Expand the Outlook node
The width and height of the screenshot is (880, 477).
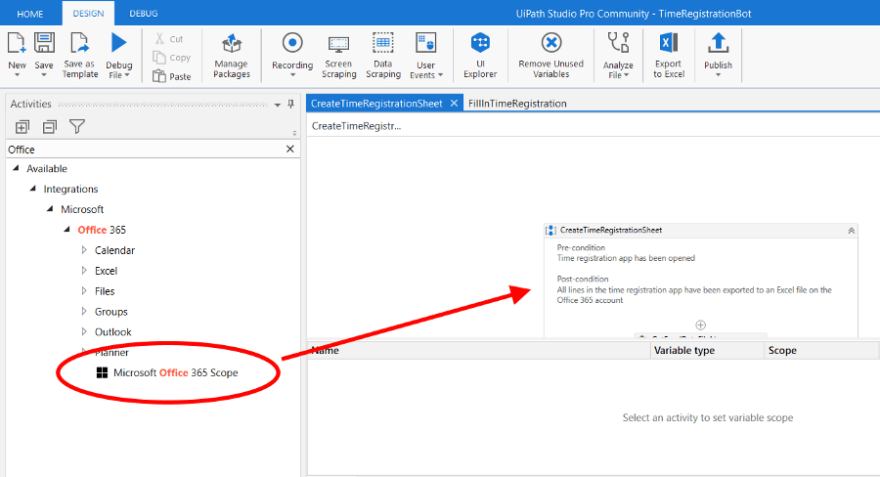pos(84,332)
